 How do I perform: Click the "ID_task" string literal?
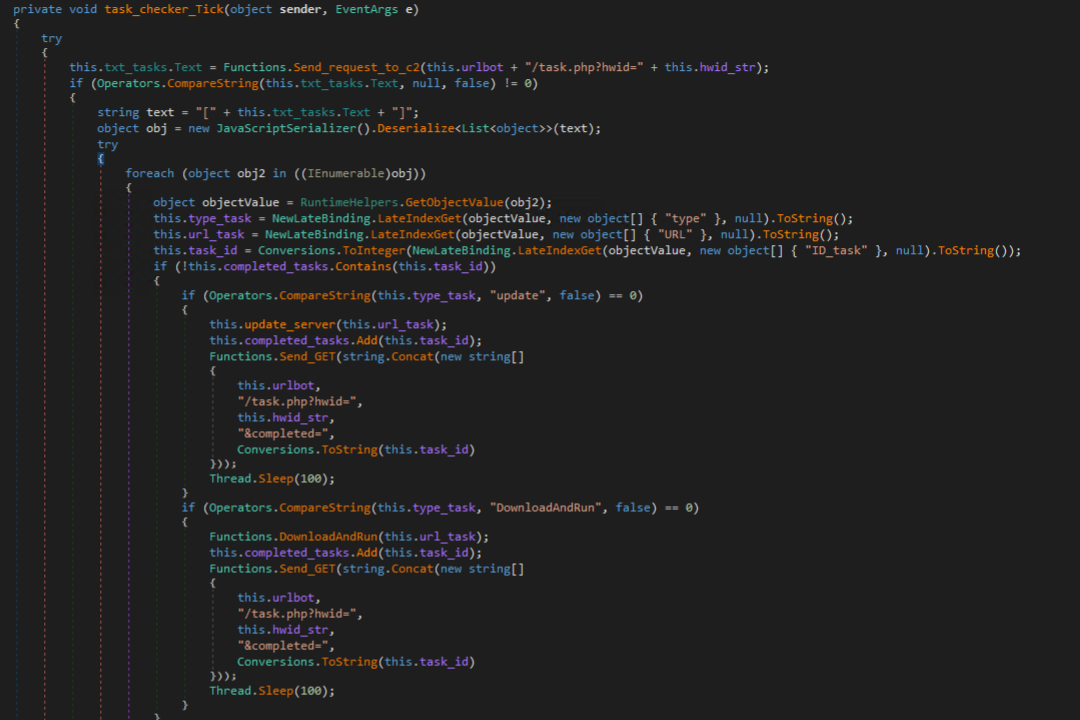[836, 251]
